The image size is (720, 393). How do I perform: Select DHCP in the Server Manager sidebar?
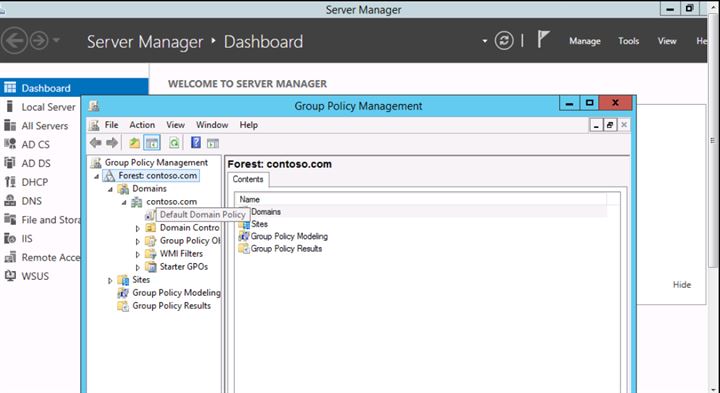tap(34, 182)
